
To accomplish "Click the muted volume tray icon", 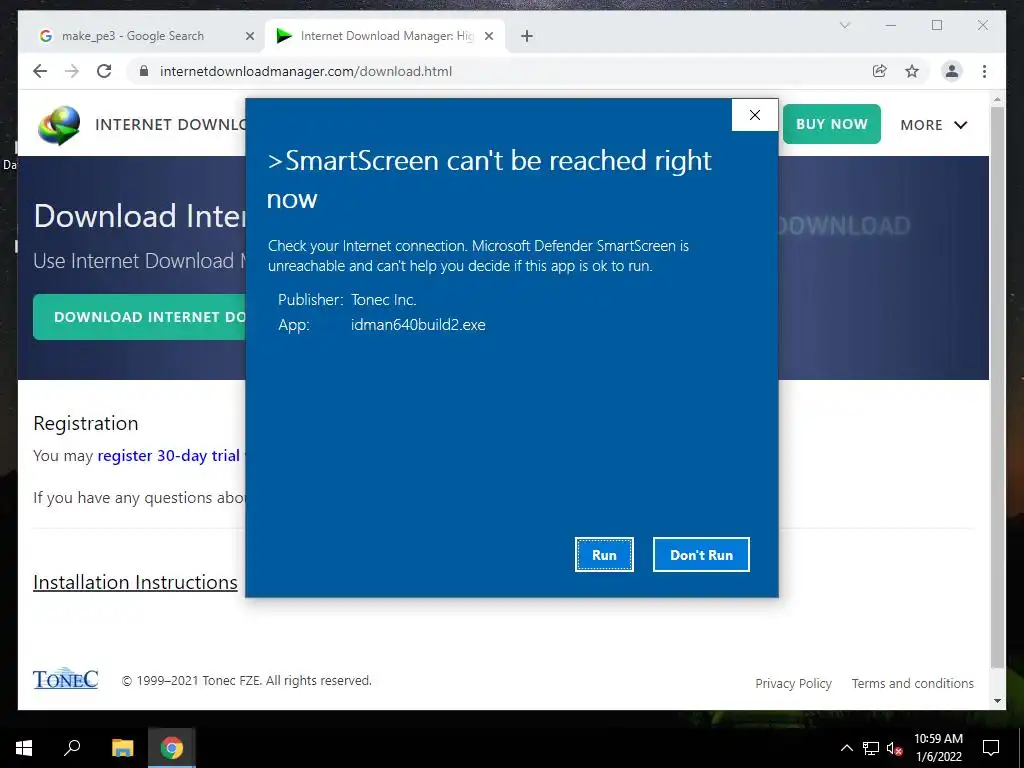I will [894, 748].
